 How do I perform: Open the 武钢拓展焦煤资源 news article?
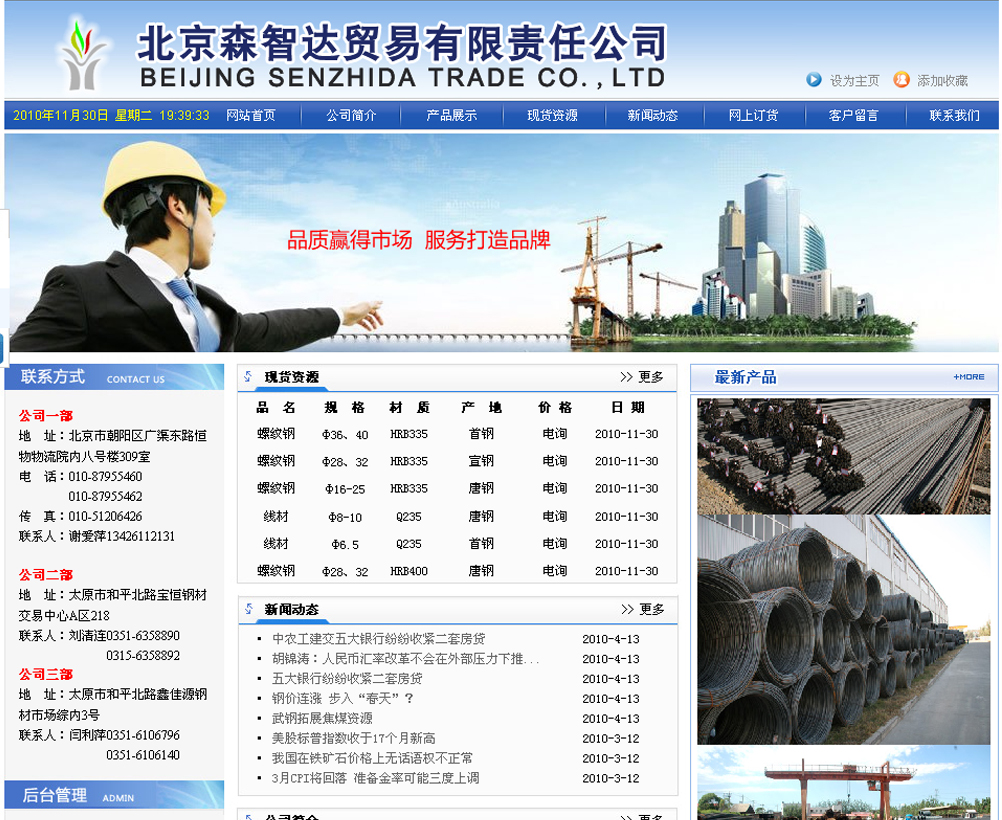click(x=321, y=719)
